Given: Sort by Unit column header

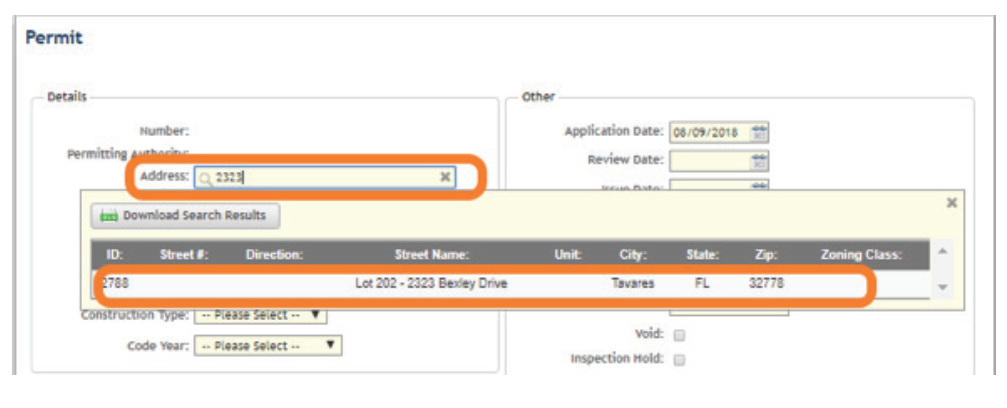Looking at the screenshot, I should (x=568, y=255).
